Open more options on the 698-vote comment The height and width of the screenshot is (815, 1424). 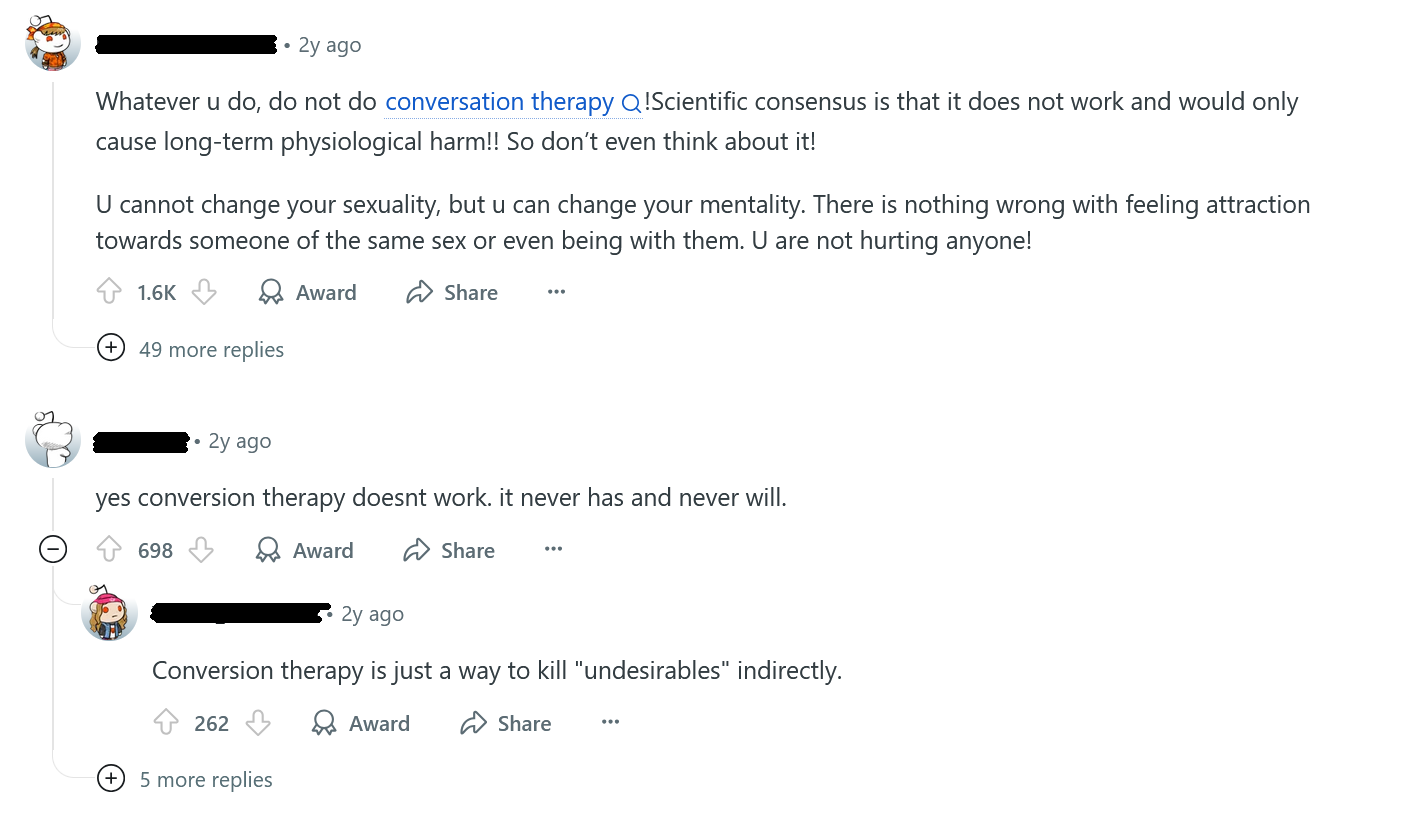pyautogui.click(x=553, y=550)
